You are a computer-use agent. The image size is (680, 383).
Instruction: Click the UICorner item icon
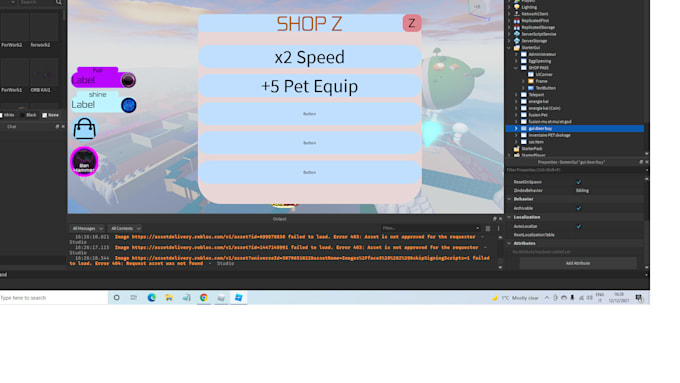point(531,75)
